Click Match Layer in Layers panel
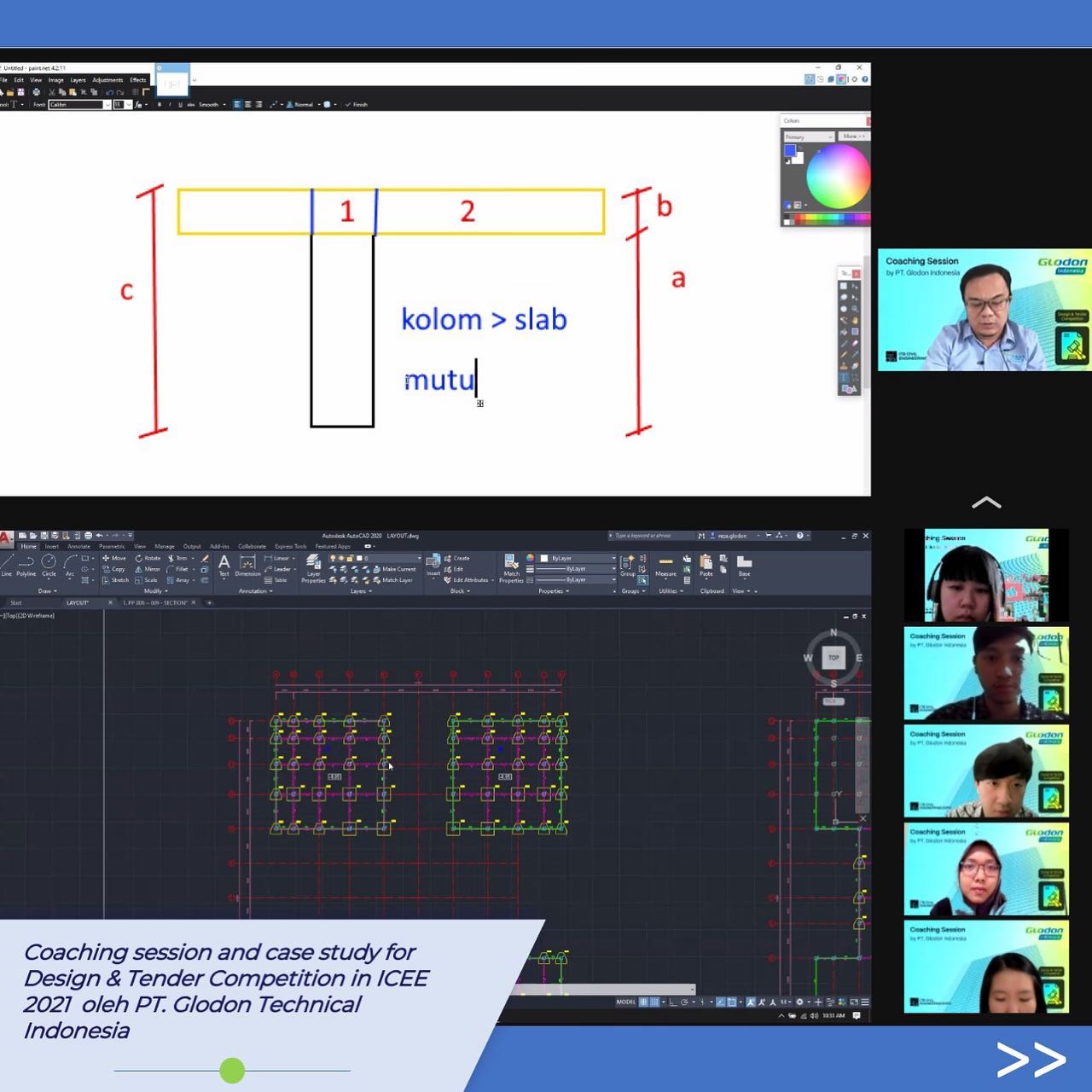This screenshot has height=1092, width=1092. 391,580
